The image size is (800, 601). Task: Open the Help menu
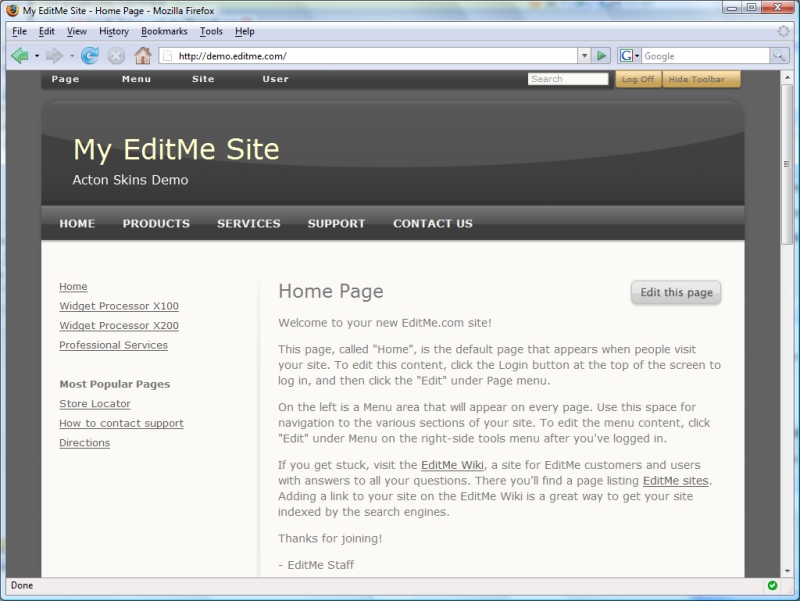click(245, 31)
